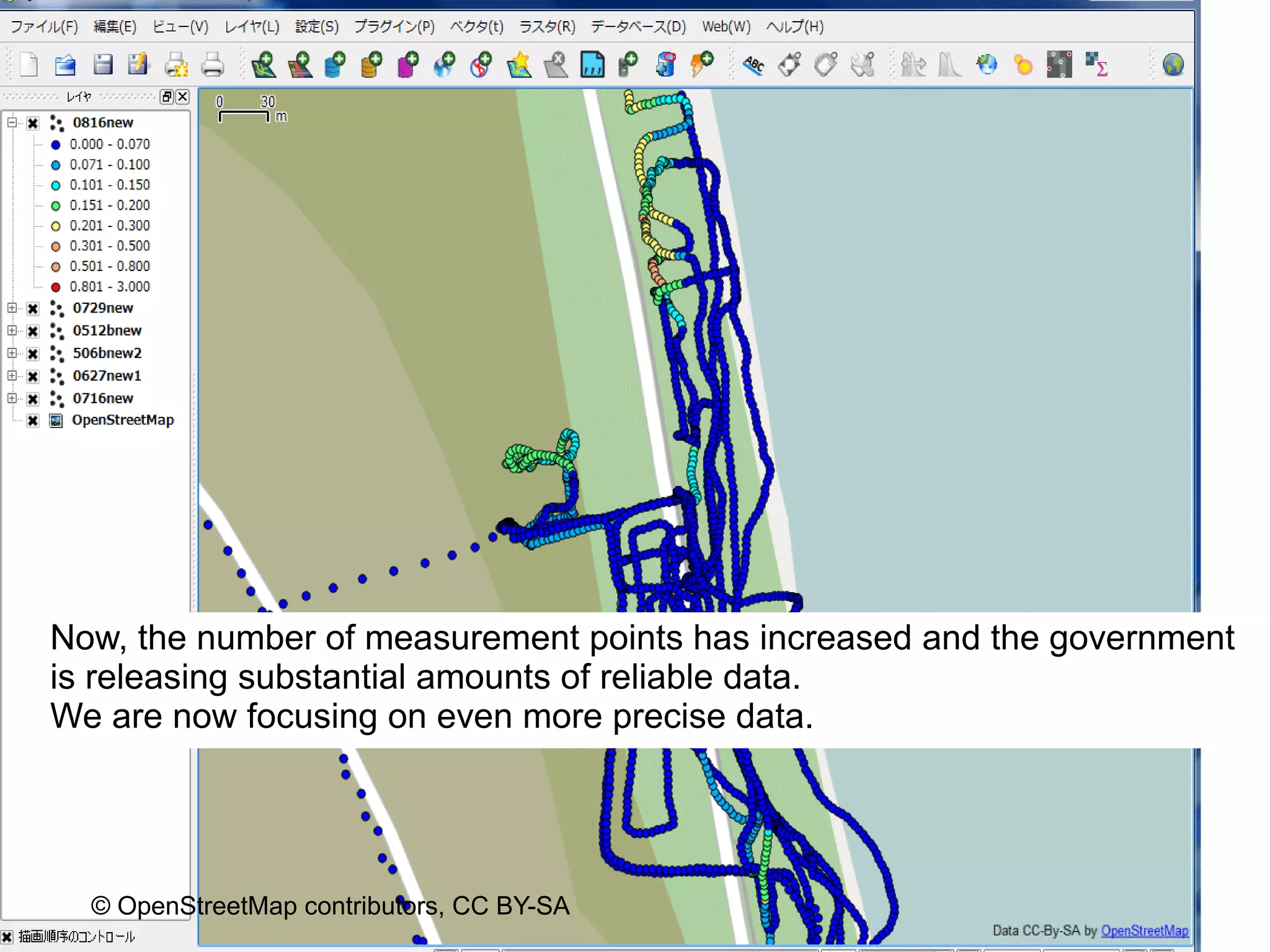1270x952 pixels.
Task: Click the red 0.801 - 3.000 swatch
Action: 56,287
